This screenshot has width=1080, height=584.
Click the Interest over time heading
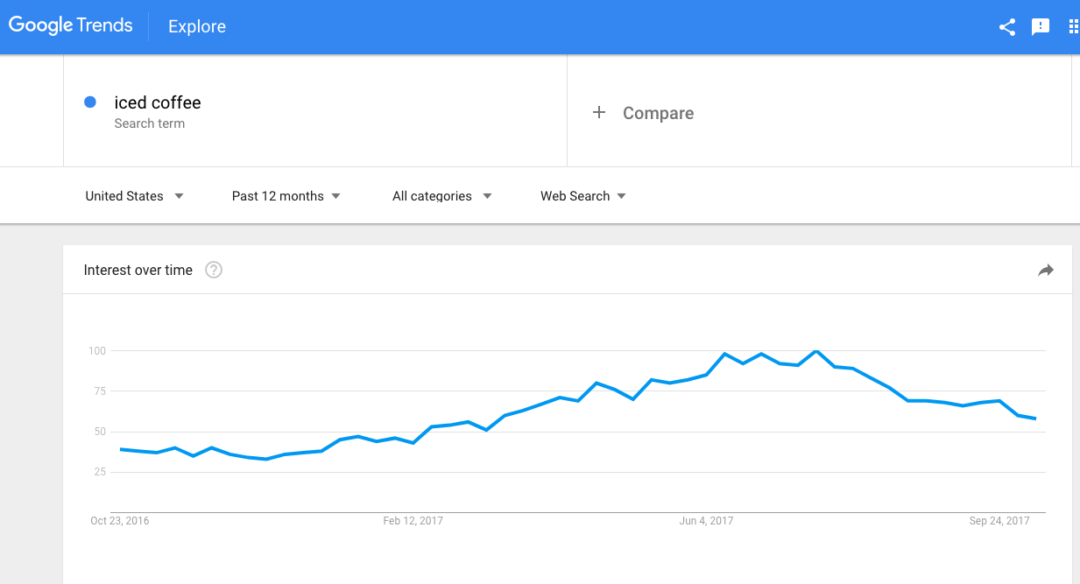coord(138,270)
